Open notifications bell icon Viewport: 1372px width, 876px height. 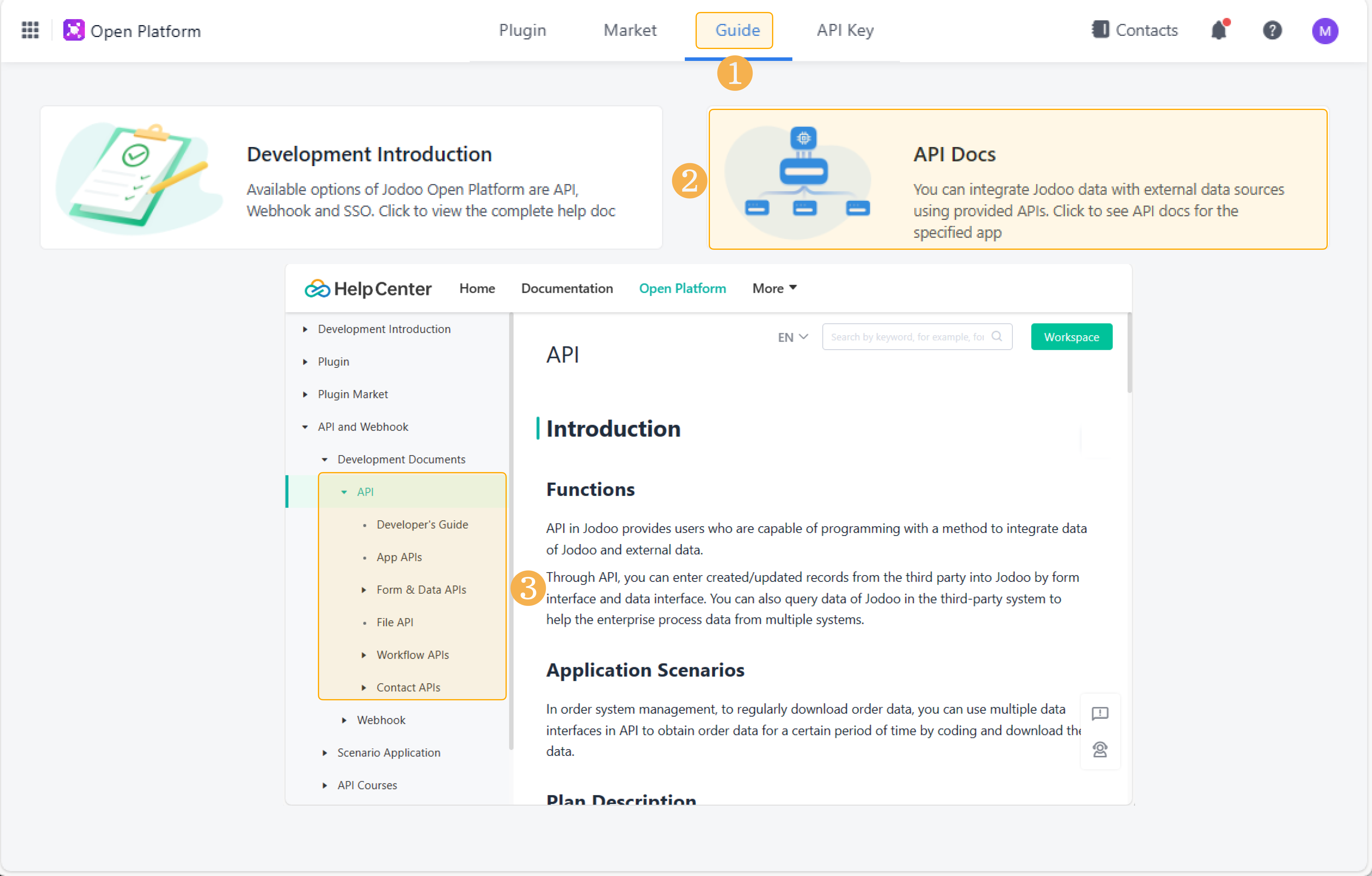(x=1219, y=30)
